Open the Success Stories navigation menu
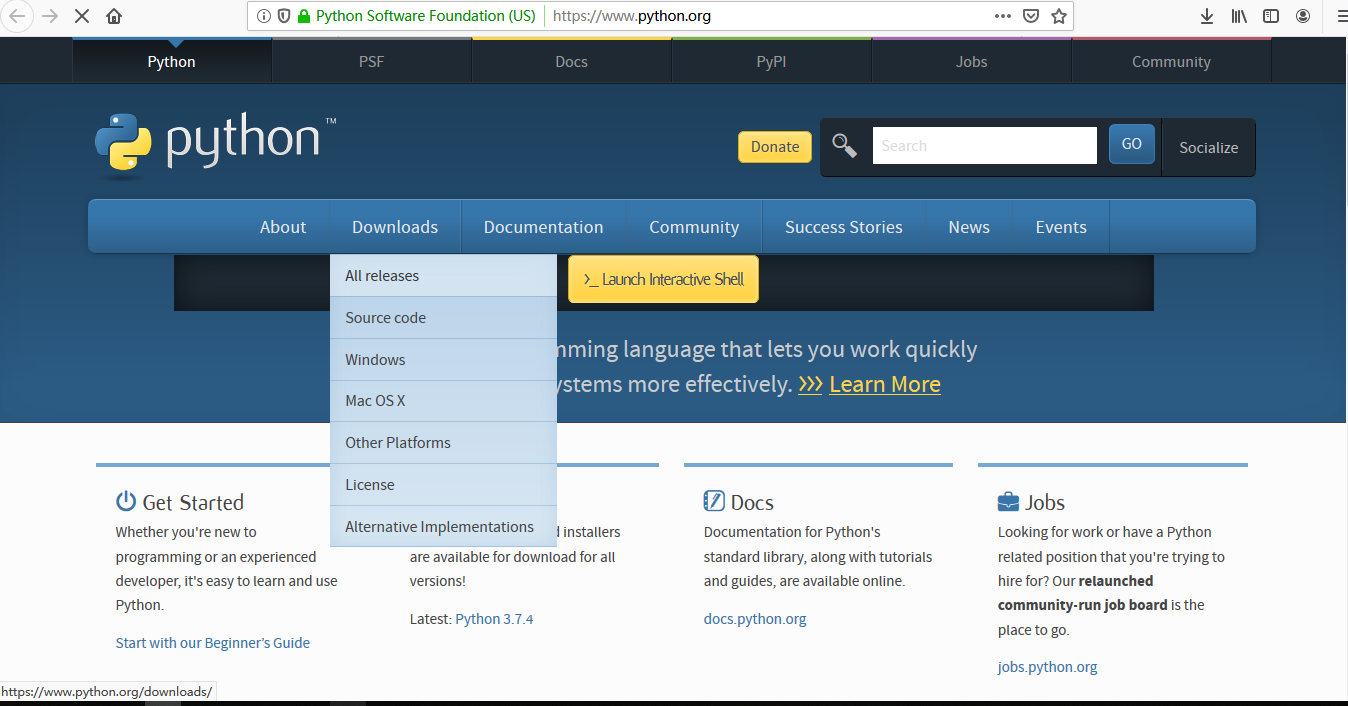This screenshot has height=706, width=1348. coord(844,227)
